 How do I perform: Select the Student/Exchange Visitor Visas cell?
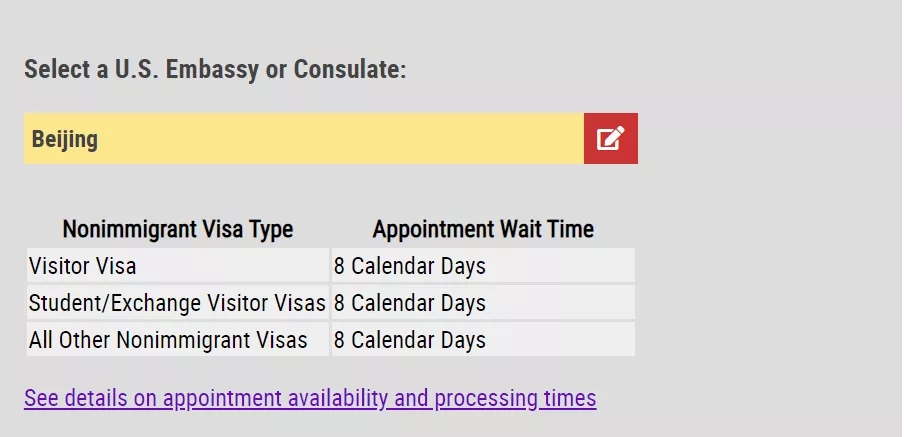point(177,302)
